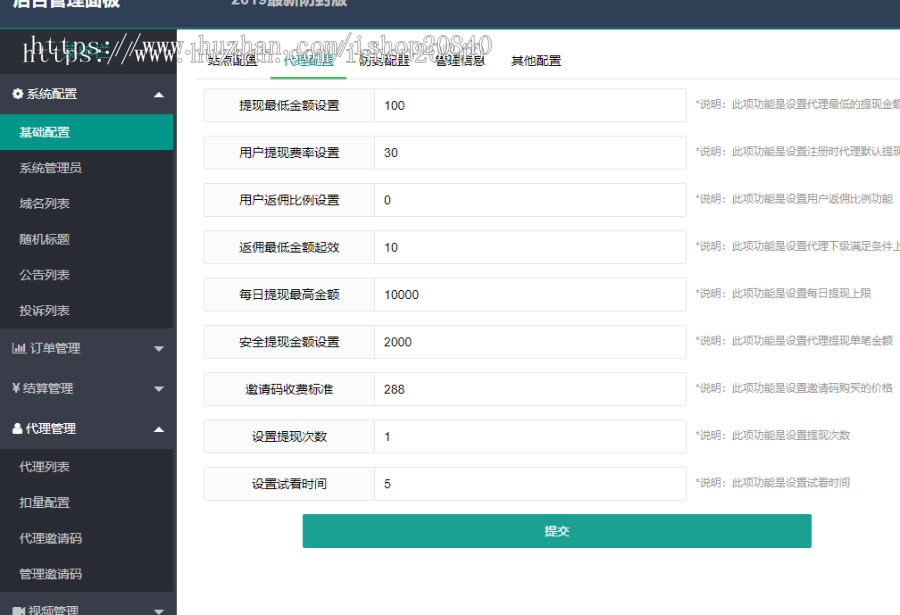Switch to the 站点配置 tab
Screen dimensions: 900x615
pos(230,60)
